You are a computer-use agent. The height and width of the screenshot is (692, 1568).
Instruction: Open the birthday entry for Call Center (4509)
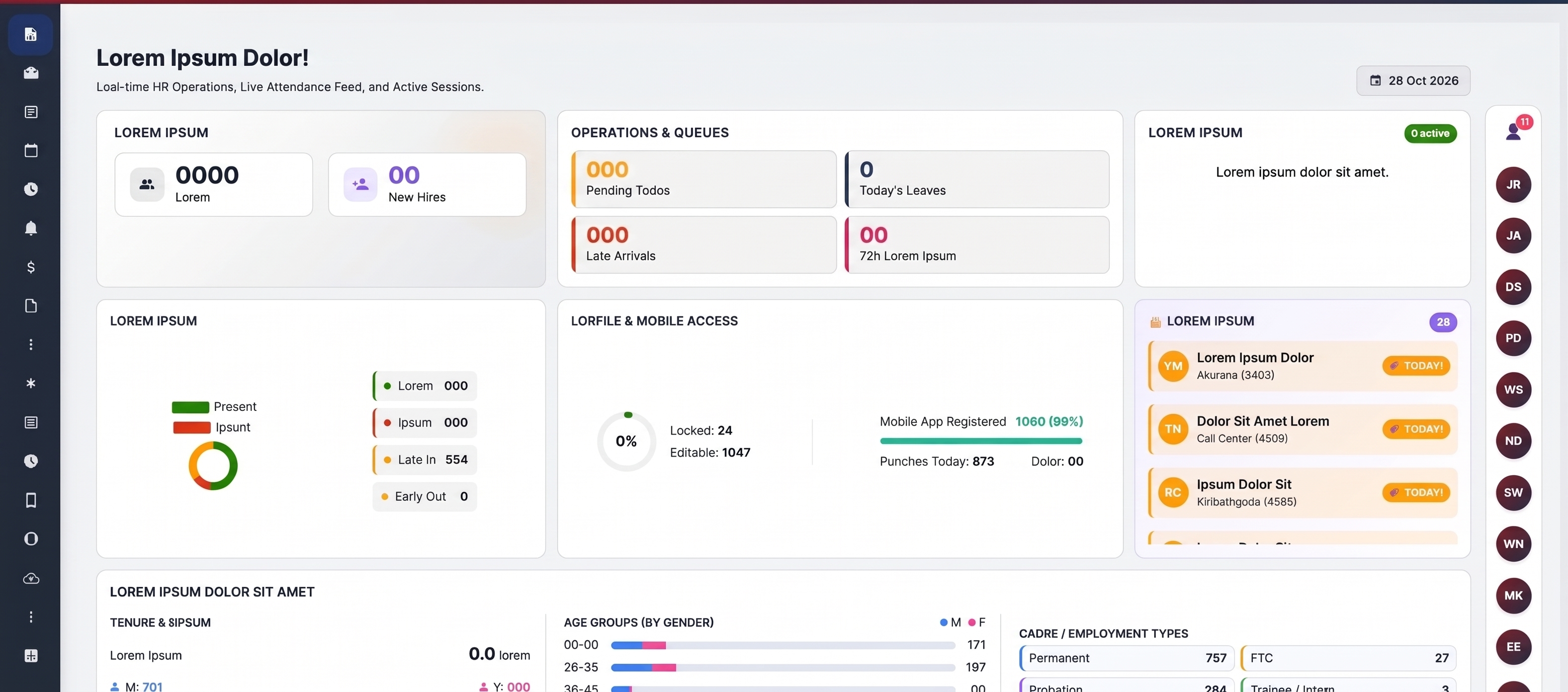coord(1302,429)
